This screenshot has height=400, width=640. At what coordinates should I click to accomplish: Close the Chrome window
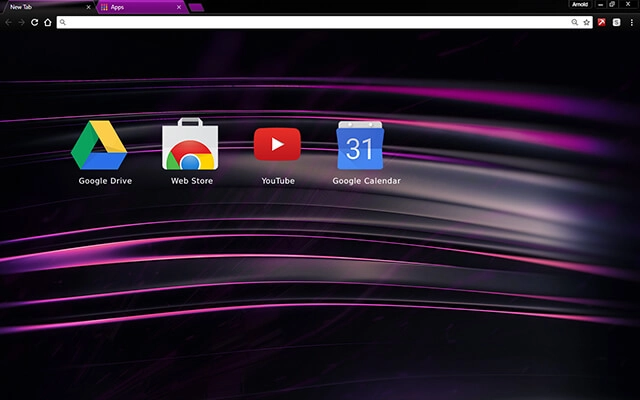click(x=628, y=4)
